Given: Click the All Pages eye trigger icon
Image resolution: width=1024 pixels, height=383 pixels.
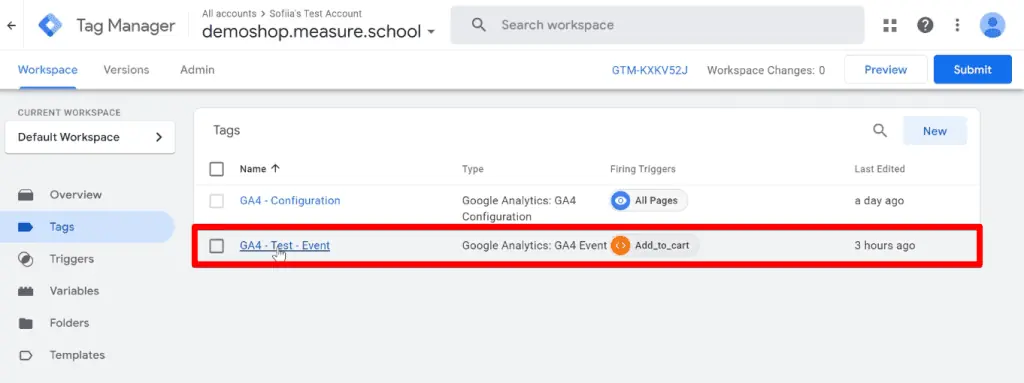Looking at the screenshot, I should click(620, 201).
